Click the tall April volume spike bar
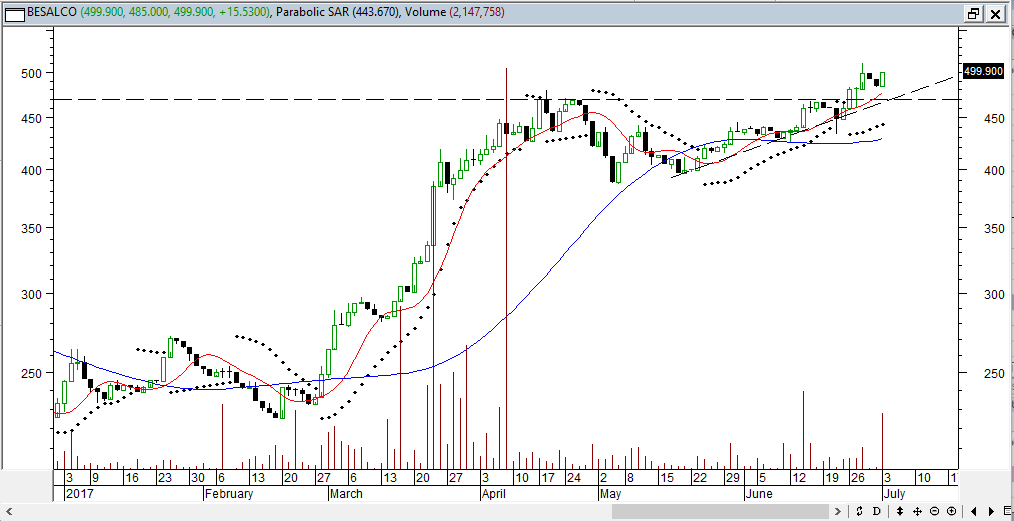Viewport: 1014px width, 521px height. point(506,268)
